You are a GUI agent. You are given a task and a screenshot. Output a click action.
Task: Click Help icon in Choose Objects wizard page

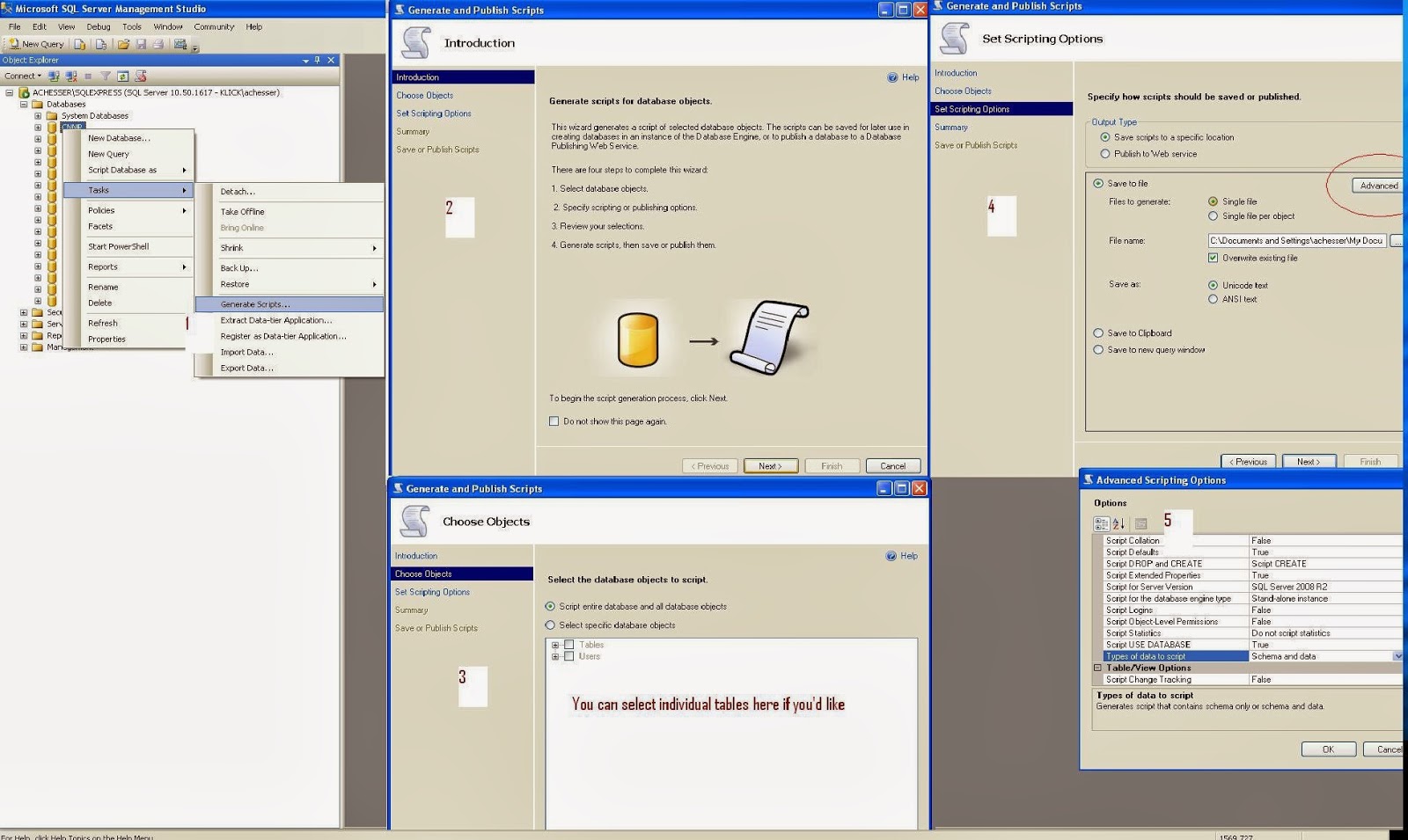click(891, 556)
